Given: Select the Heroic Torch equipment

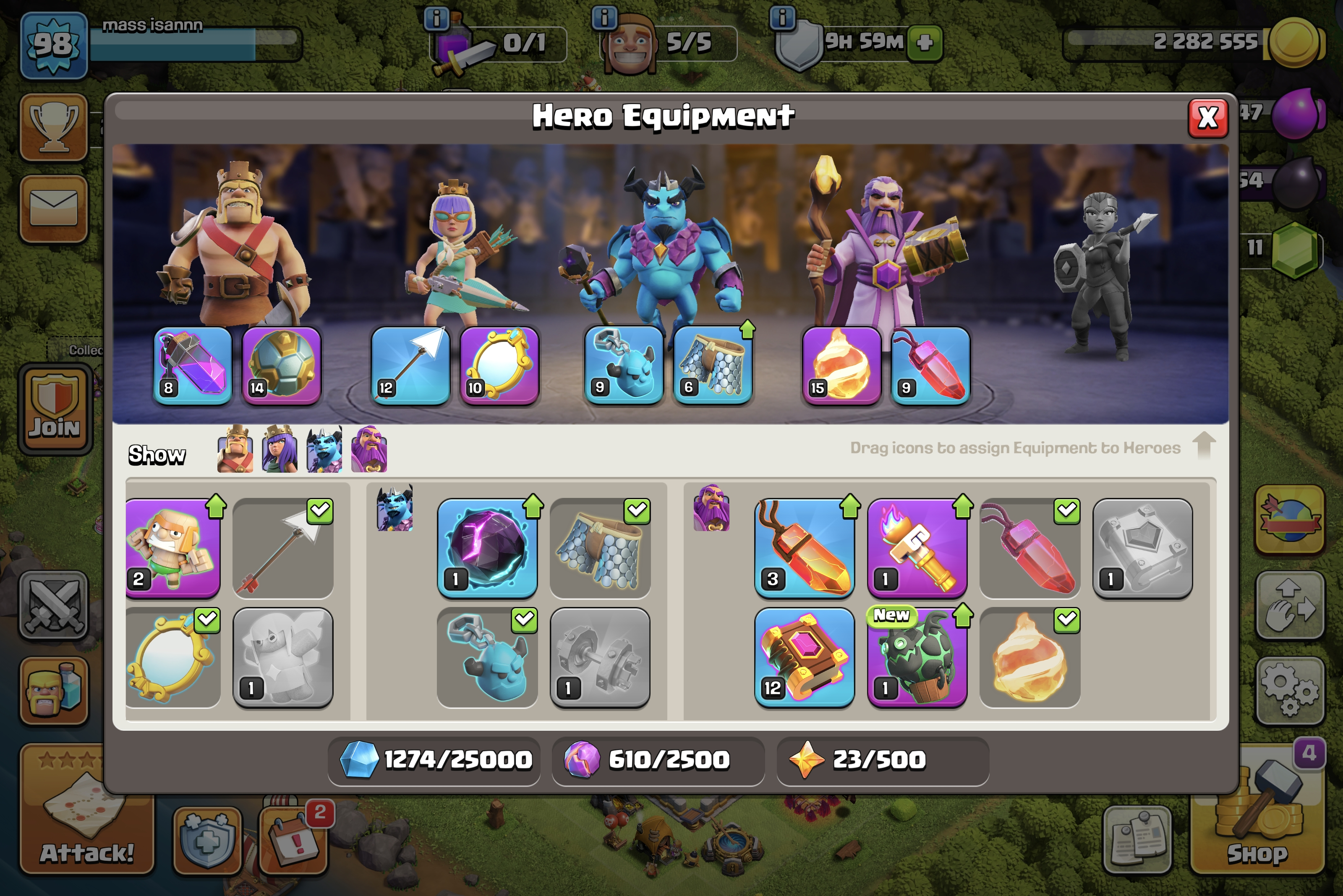Looking at the screenshot, I should (x=917, y=548).
